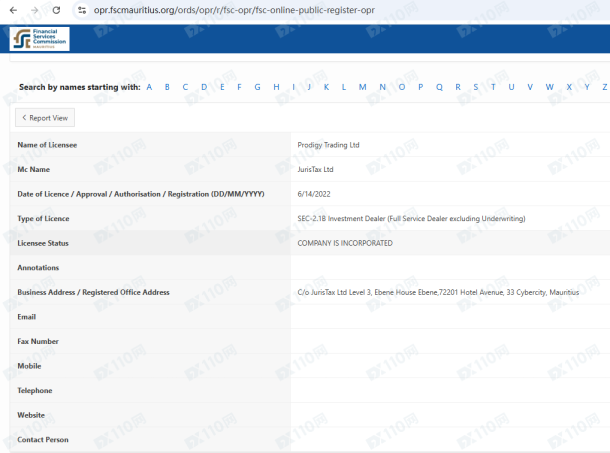
Task: Click the address bar URL
Action: tap(230, 9)
